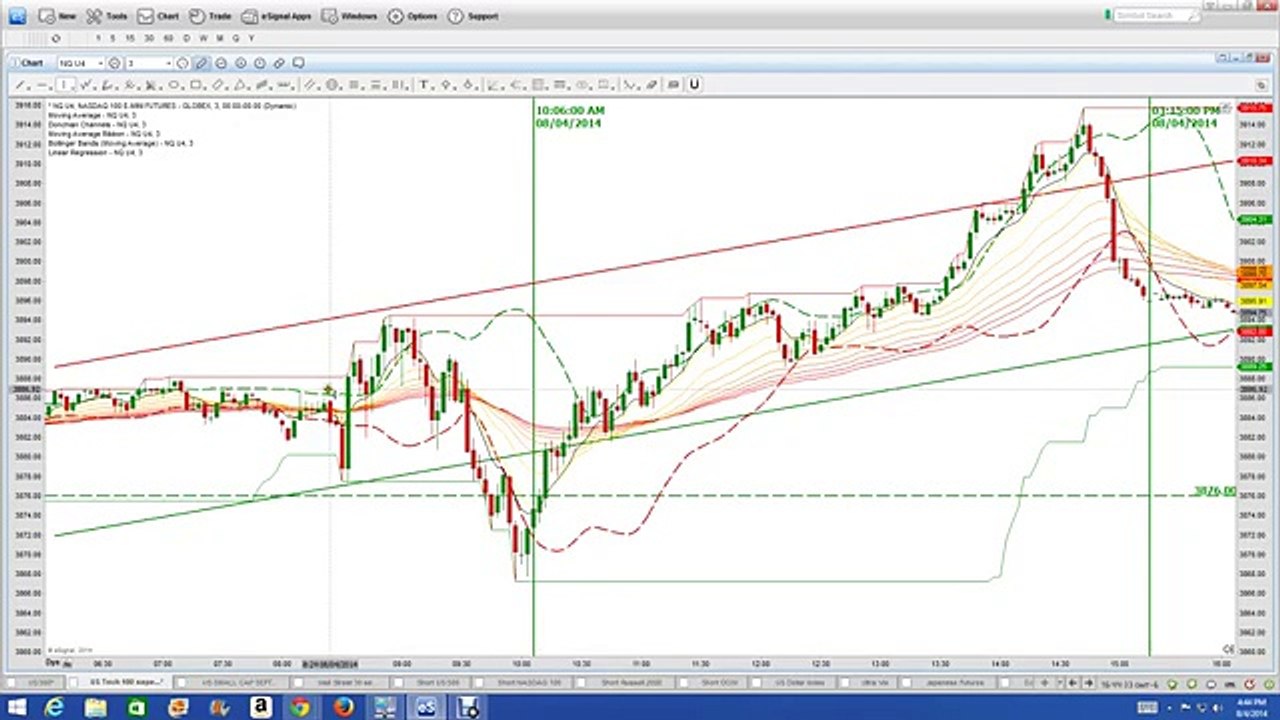The height and width of the screenshot is (720, 1280).
Task: Click the refresh icon below New menu
Action: [x=56, y=38]
